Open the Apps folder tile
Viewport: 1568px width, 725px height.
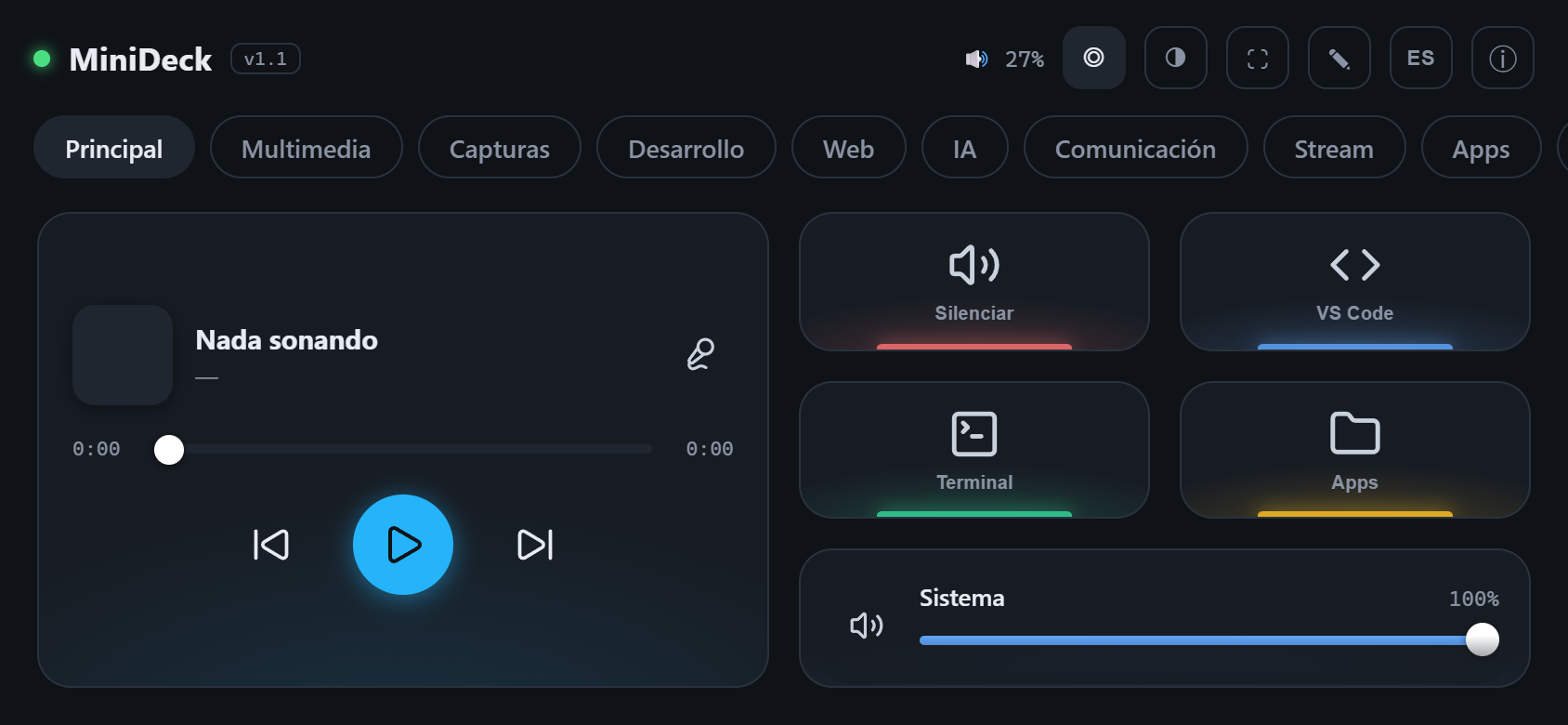pos(1355,450)
